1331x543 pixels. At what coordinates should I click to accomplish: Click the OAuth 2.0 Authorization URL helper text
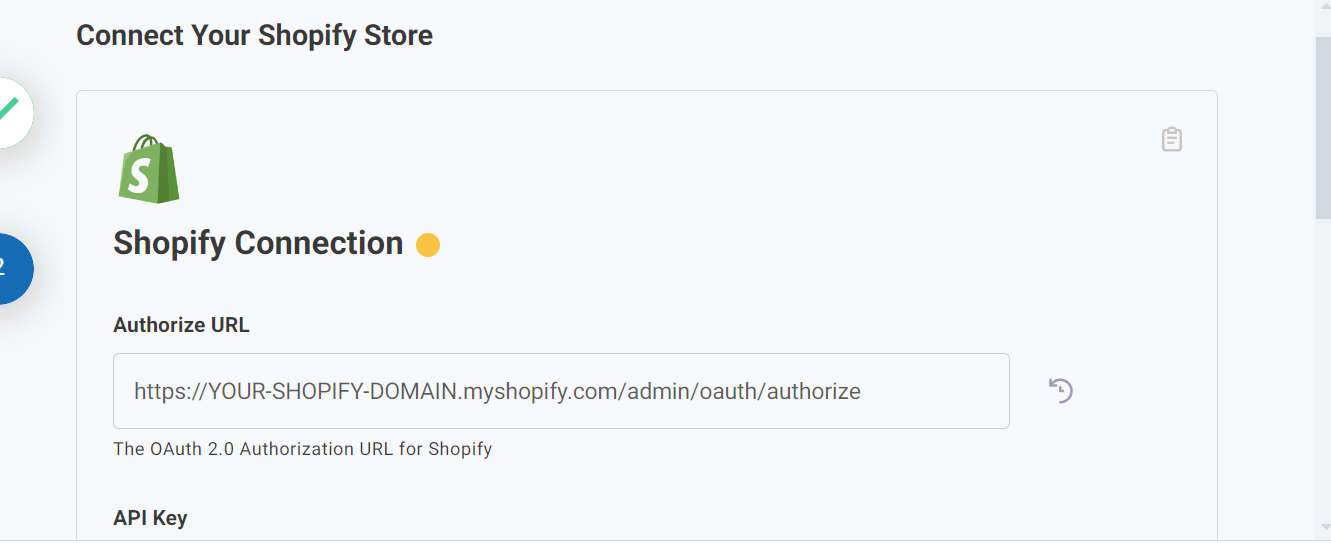(302, 449)
